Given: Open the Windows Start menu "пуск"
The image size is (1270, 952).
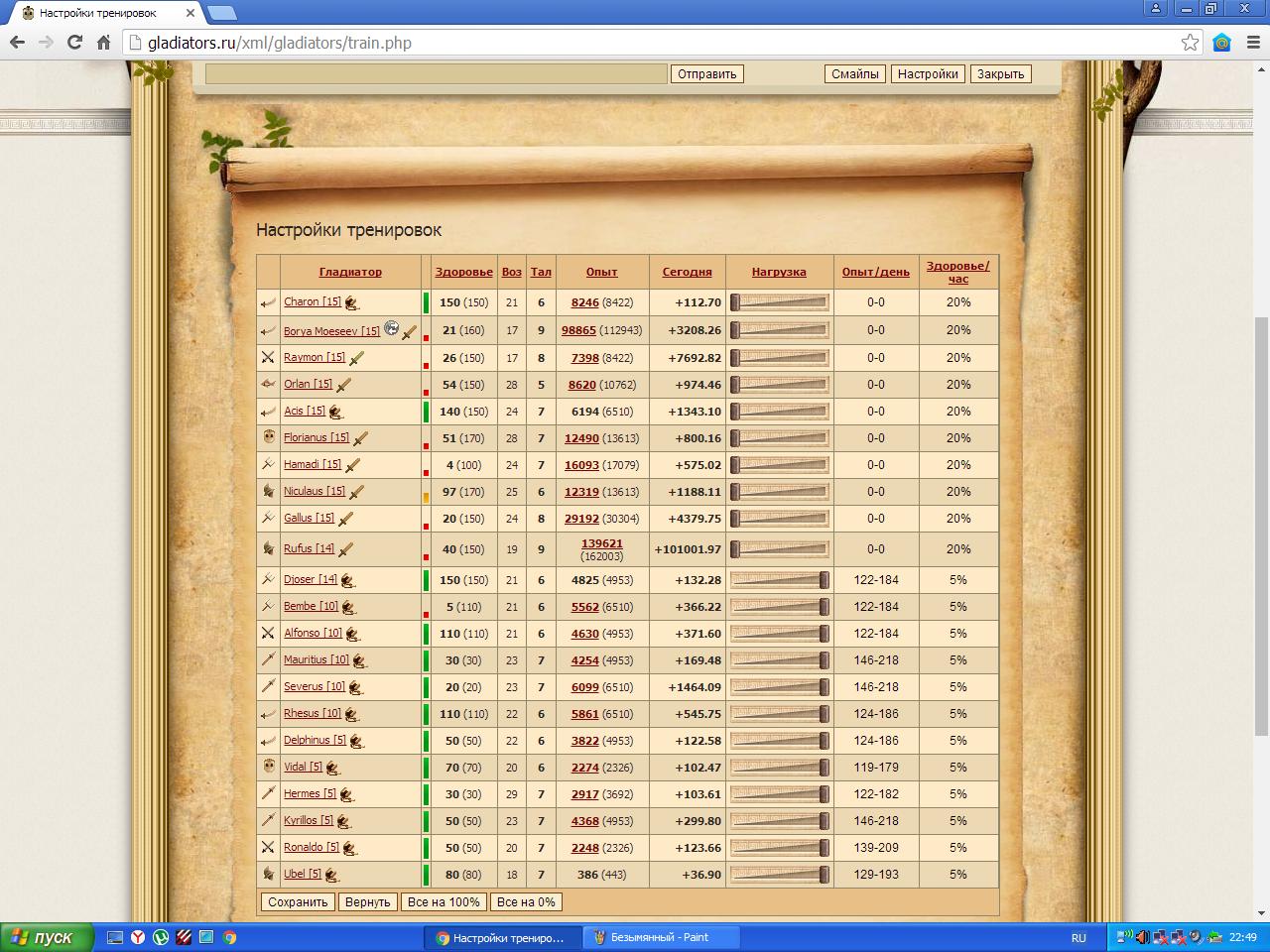Looking at the screenshot, I should pyautogui.click(x=47, y=937).
